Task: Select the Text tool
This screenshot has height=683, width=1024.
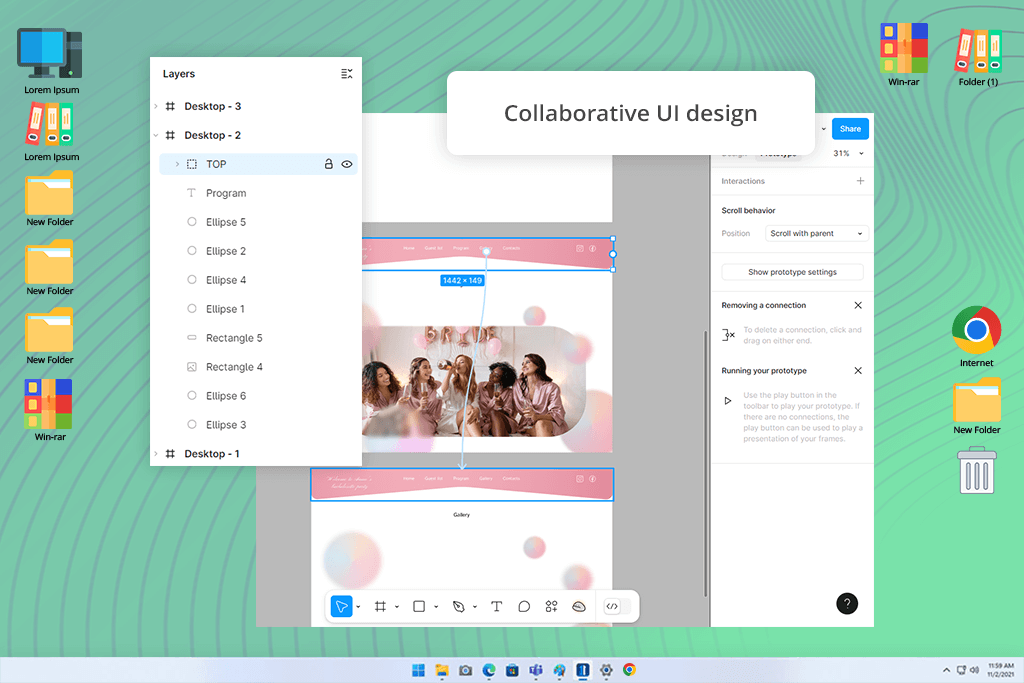Action: (496, 607)
